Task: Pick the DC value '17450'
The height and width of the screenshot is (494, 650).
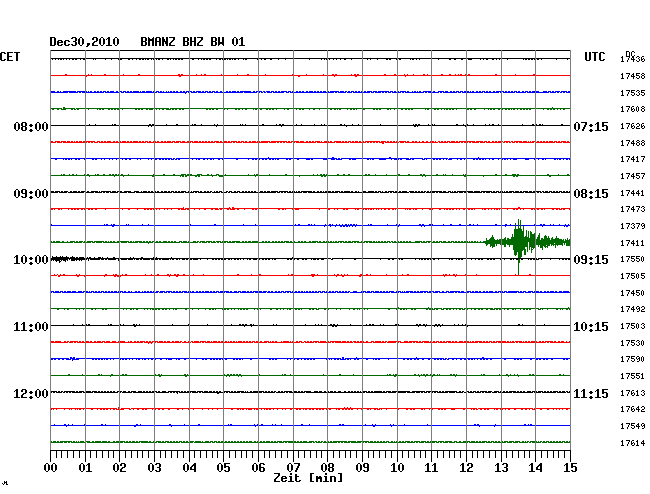Action: pyautogui.click(x=633, y=293)
